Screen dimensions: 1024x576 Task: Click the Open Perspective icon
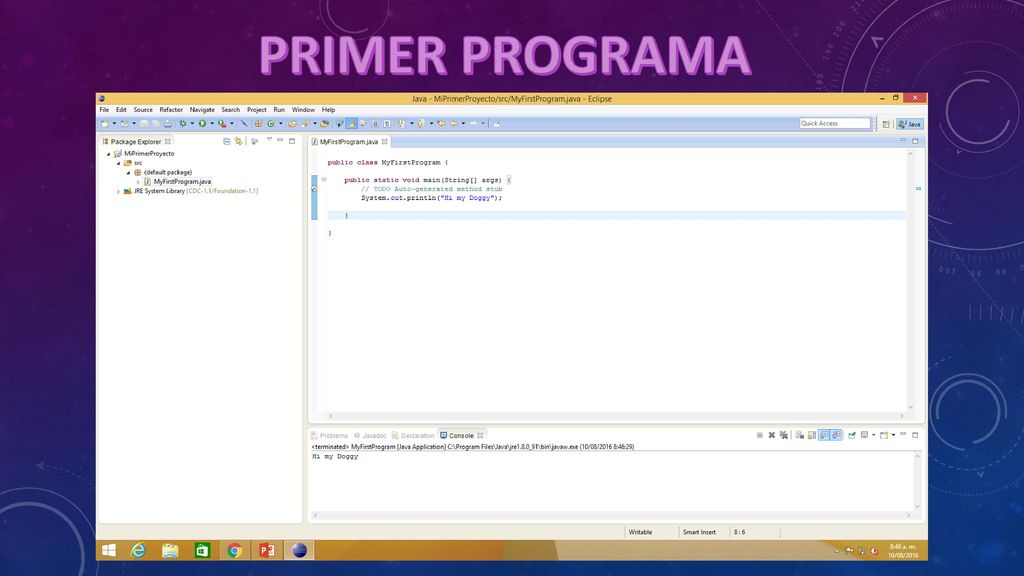point(886,124)
